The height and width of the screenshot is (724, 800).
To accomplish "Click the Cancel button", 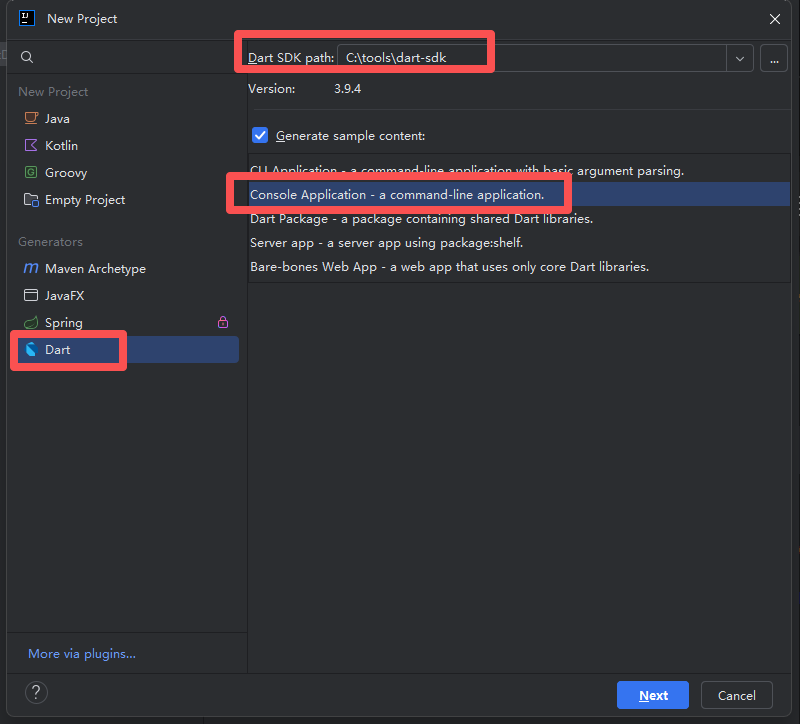I will point(736,695).
